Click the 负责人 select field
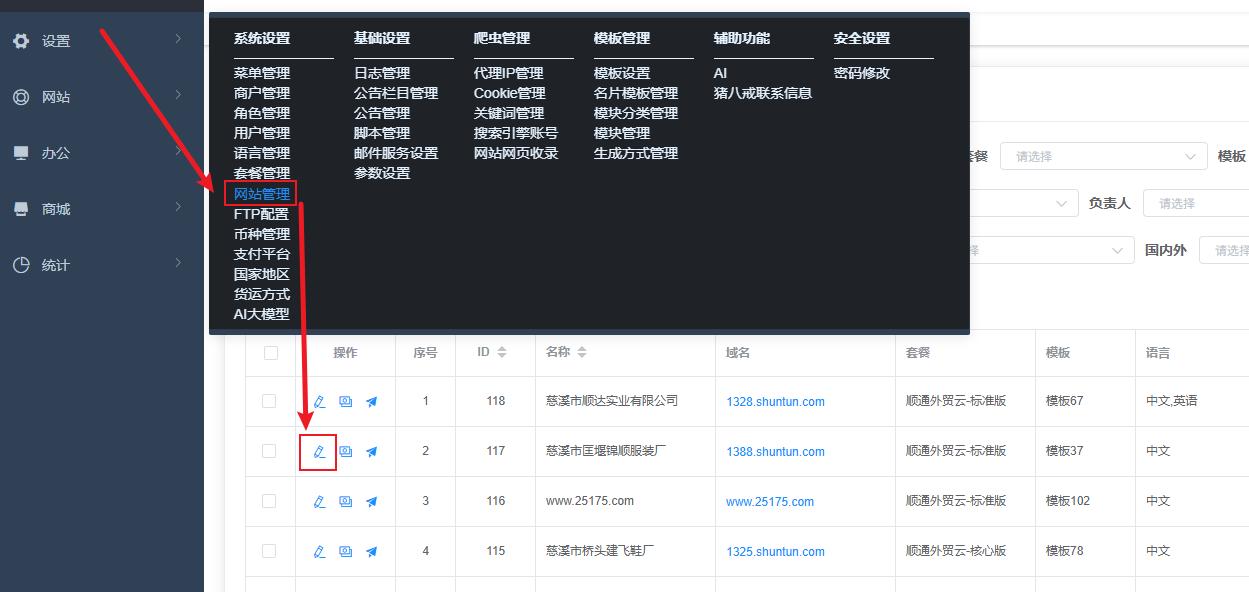 click(1195, 203)
